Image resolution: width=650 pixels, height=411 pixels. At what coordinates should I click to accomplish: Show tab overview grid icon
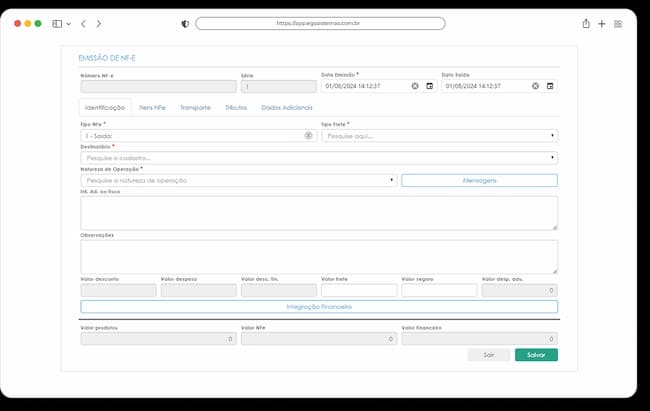pyautogui.click(x=618, y=24)
